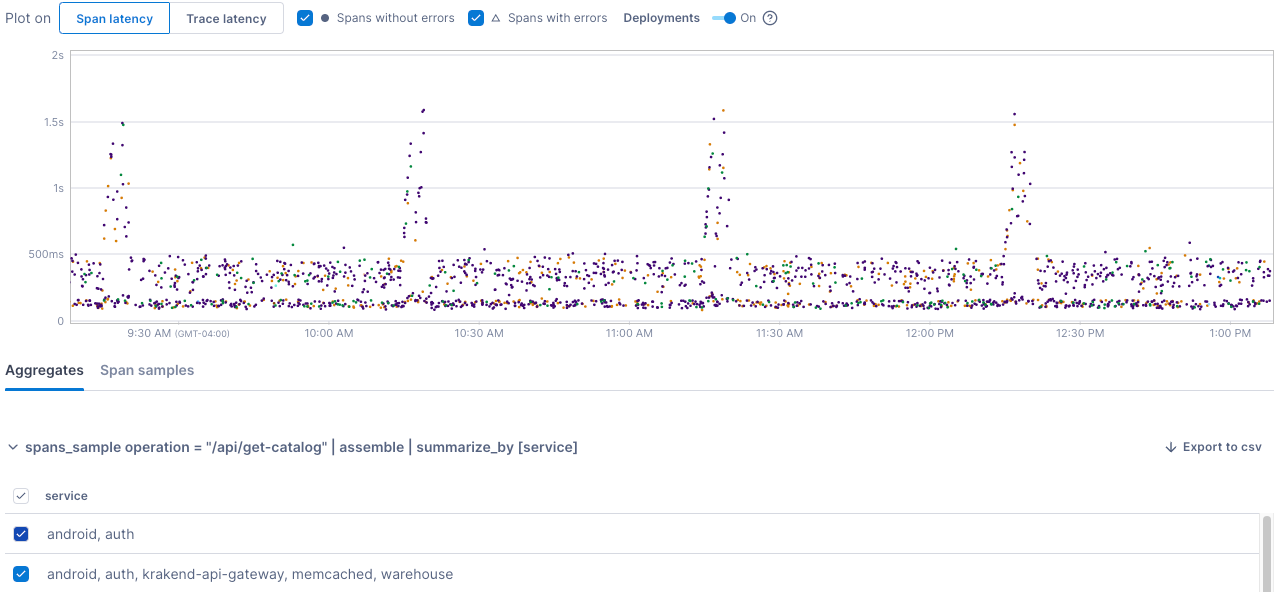Switch to the Span samples tab
The width and height of the screenshot is (1278, 592).
147,370
